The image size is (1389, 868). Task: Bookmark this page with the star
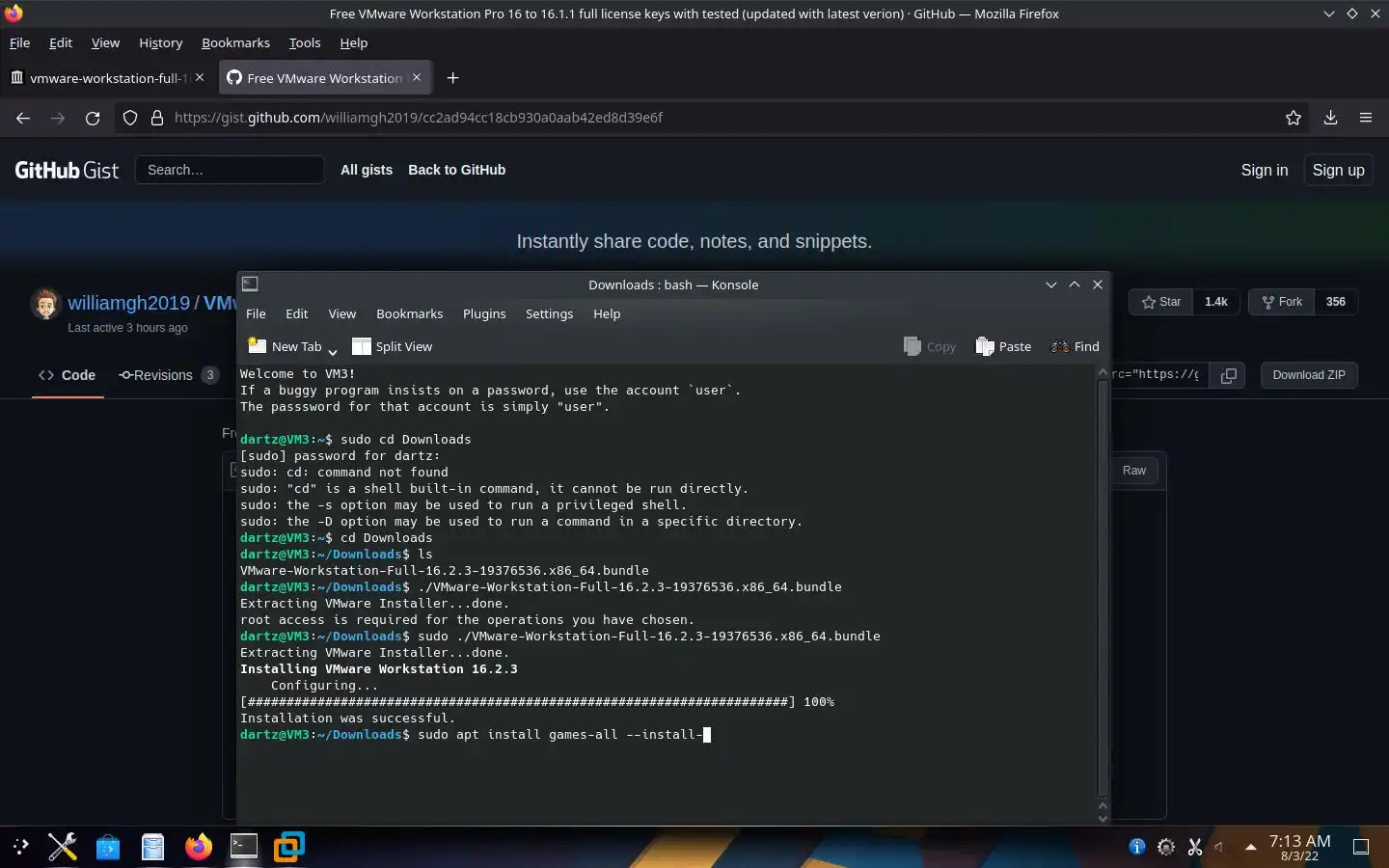click(x=1294, y=118)
